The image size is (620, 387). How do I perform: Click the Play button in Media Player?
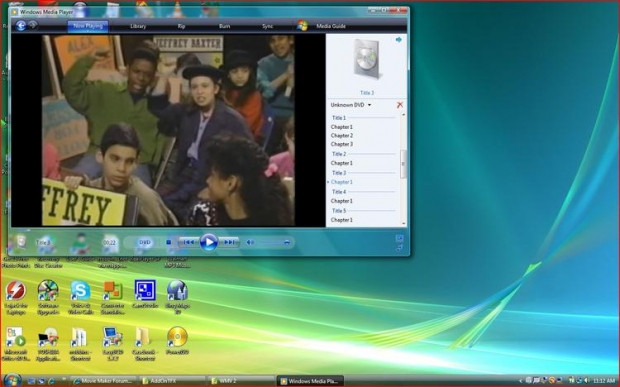click(x=209, y=242)
